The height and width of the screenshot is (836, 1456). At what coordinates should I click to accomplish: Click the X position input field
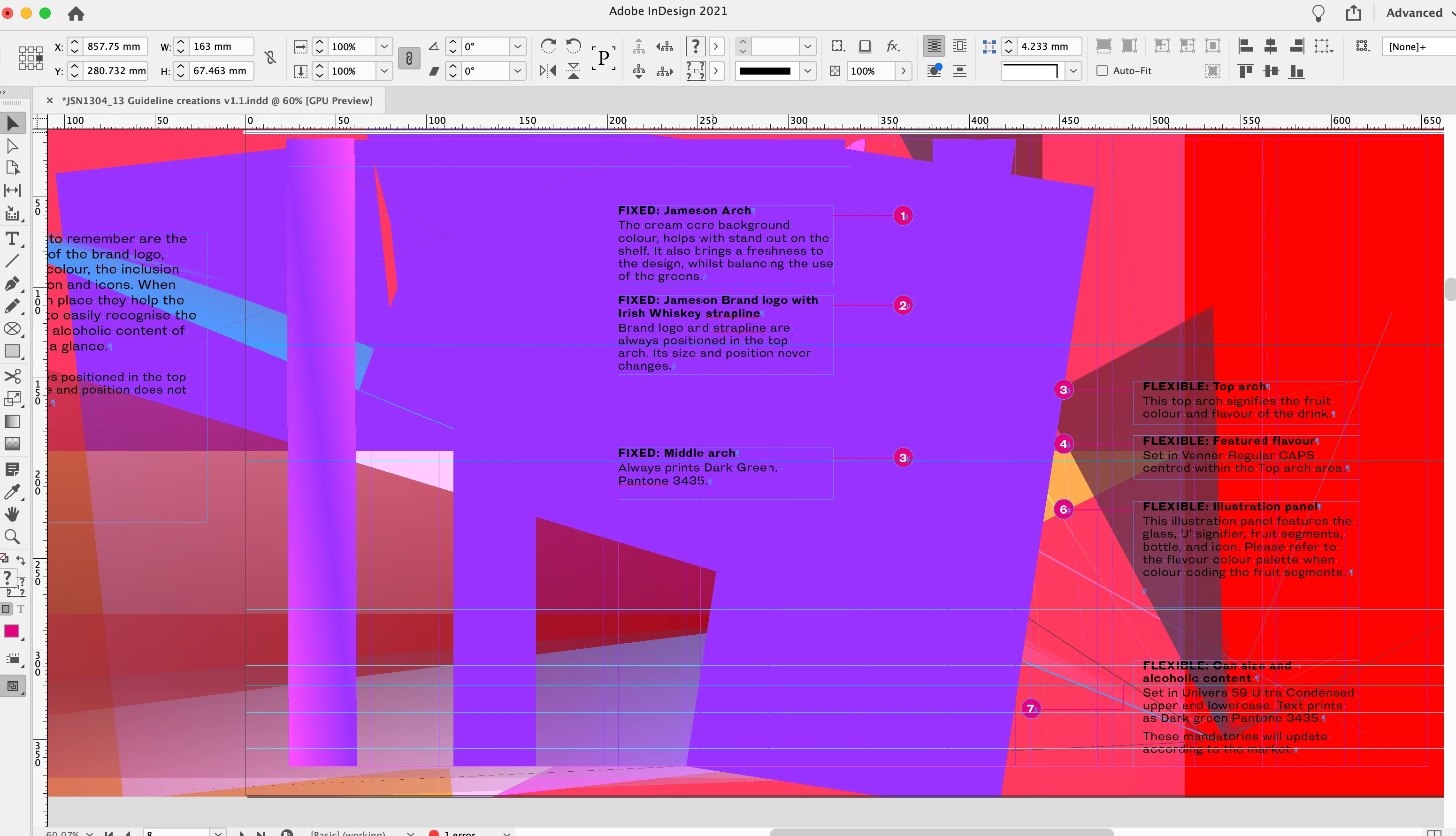[x=115, y=46]
